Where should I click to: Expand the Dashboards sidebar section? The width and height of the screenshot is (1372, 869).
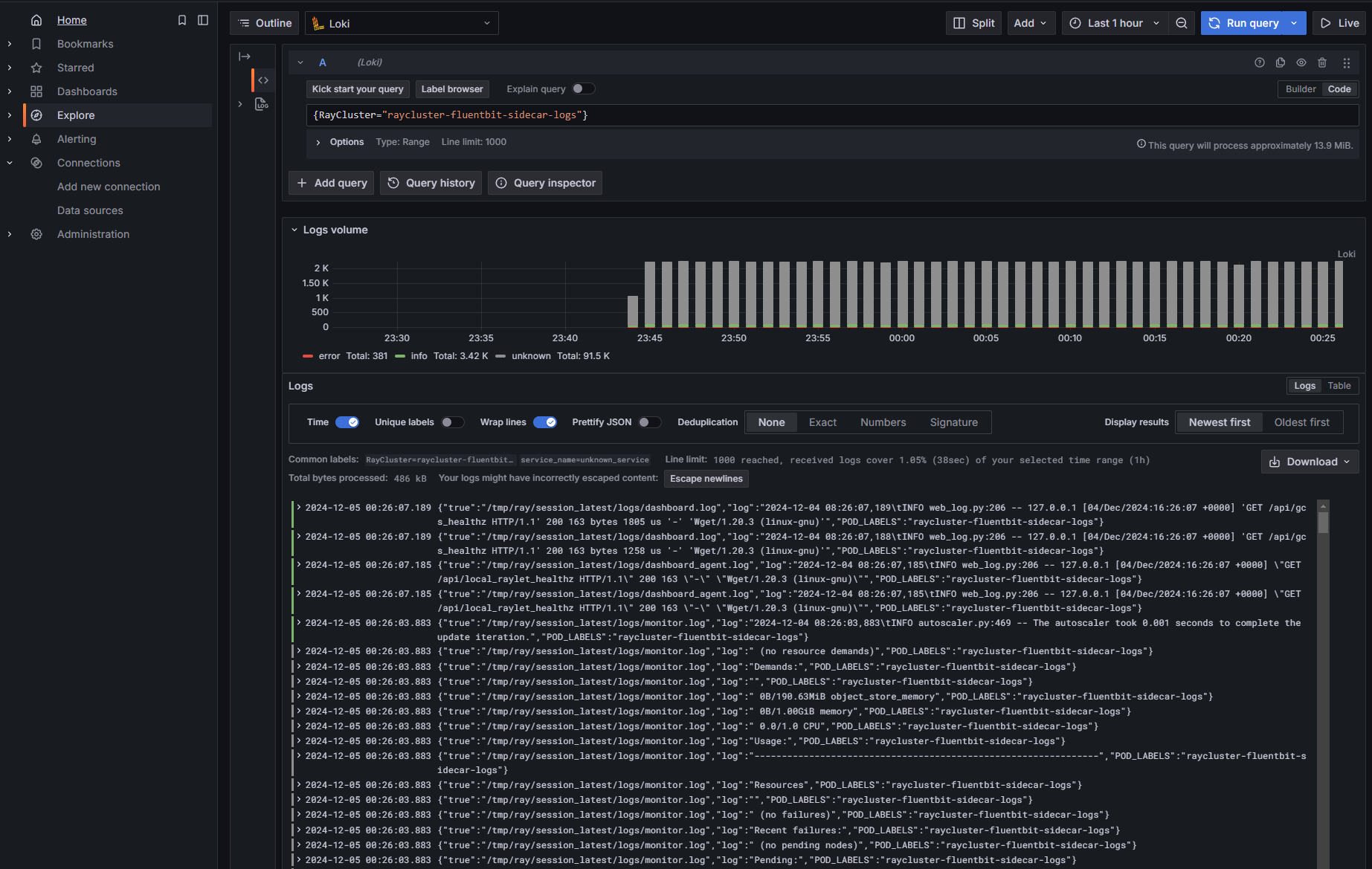(10, 91)
